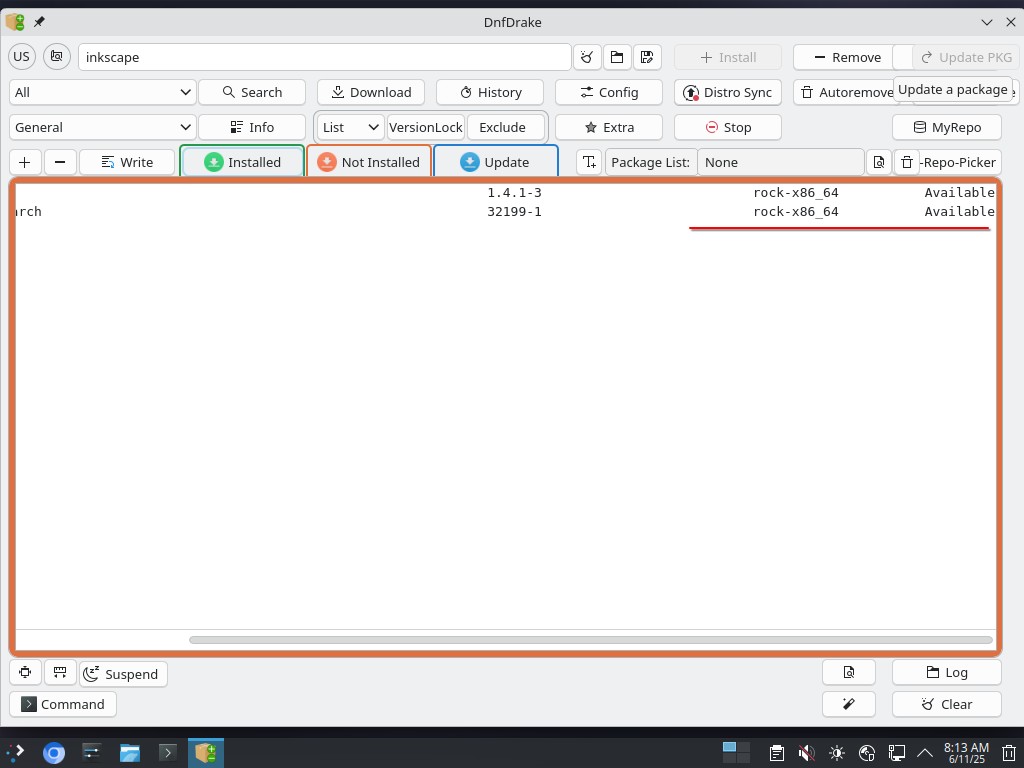Click the VersionLock button
1024x768 pixels.
pyautogui.click(x=426, y=127)
